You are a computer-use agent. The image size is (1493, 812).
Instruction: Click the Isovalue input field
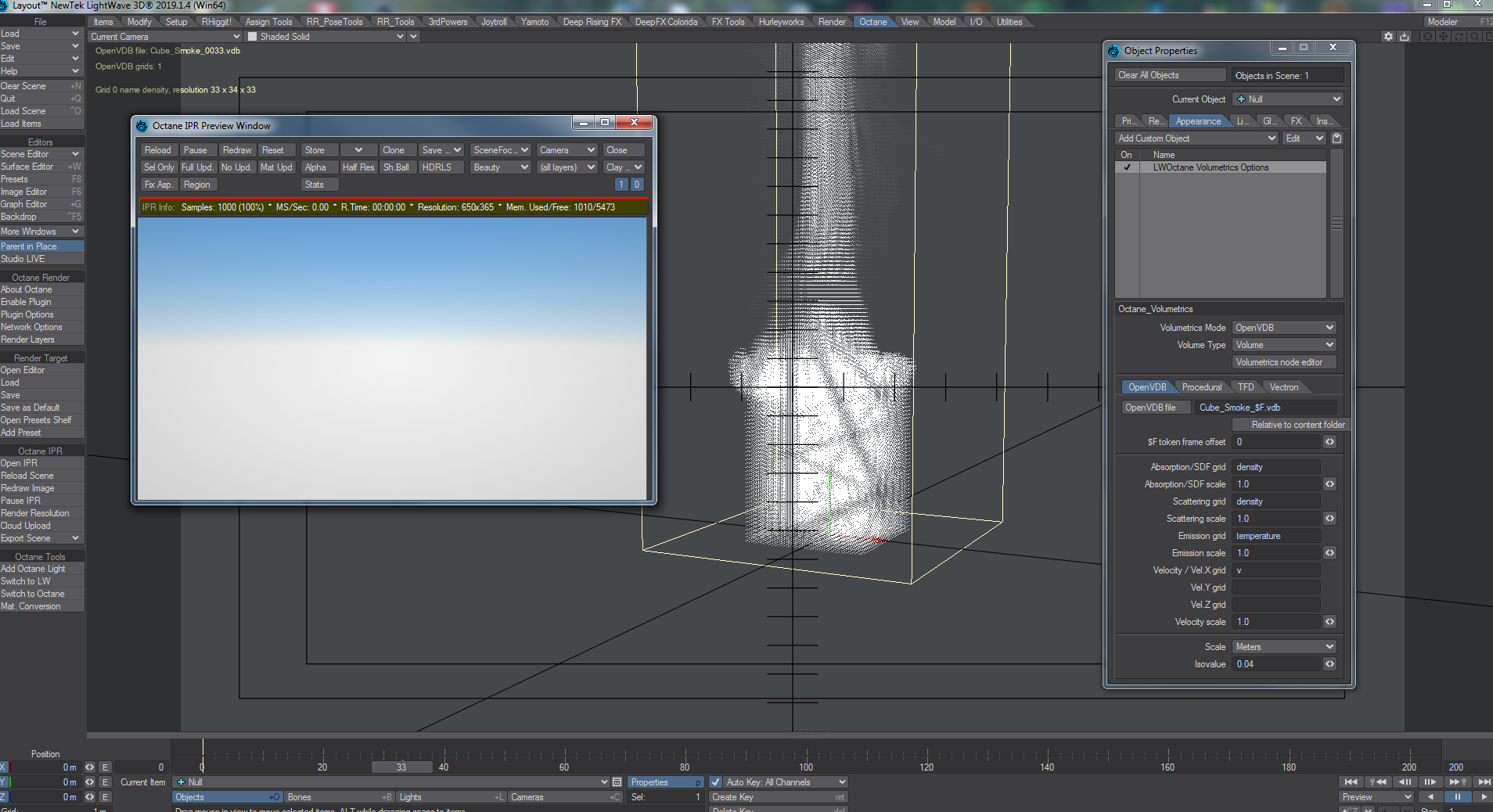pyautogui.click(x=1276, y=664)
